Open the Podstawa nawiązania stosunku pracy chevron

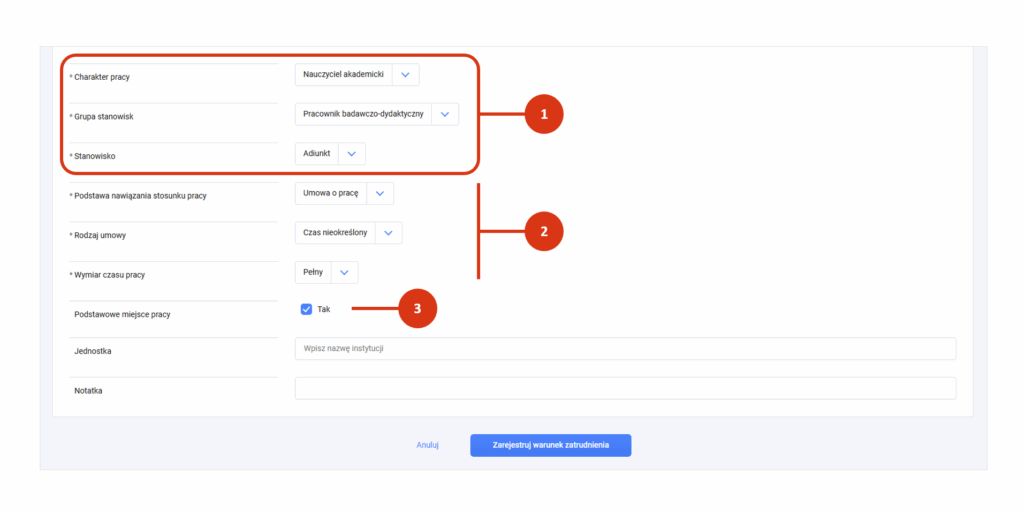tap(379, 194)
